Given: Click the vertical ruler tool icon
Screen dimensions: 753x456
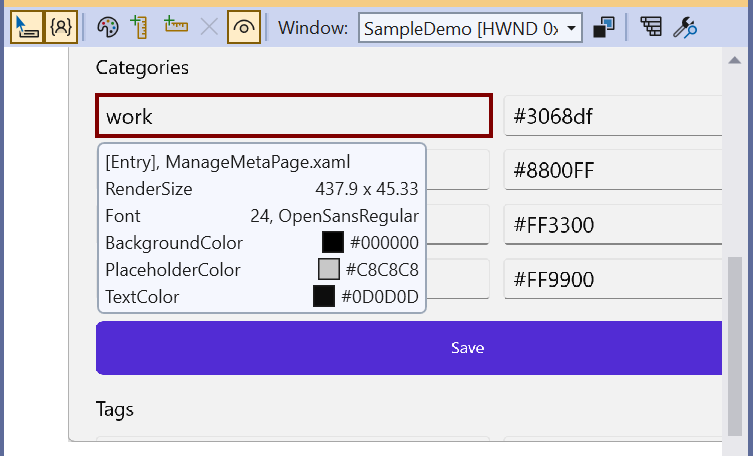Looking at the screenshot, I should point(140,28).
